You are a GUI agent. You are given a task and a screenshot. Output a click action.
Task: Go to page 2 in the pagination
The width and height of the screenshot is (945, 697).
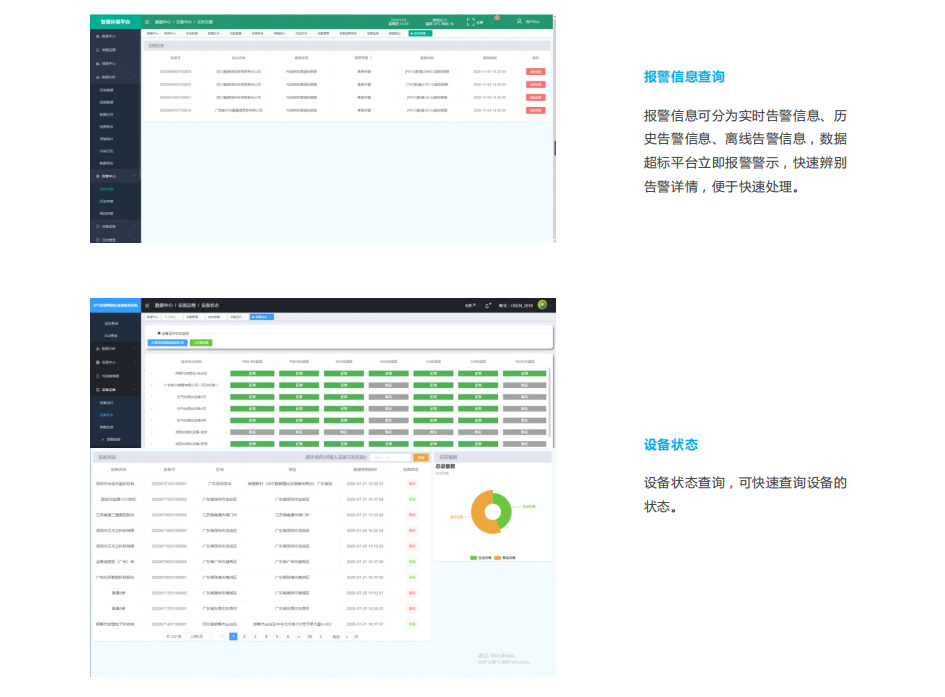244,636
